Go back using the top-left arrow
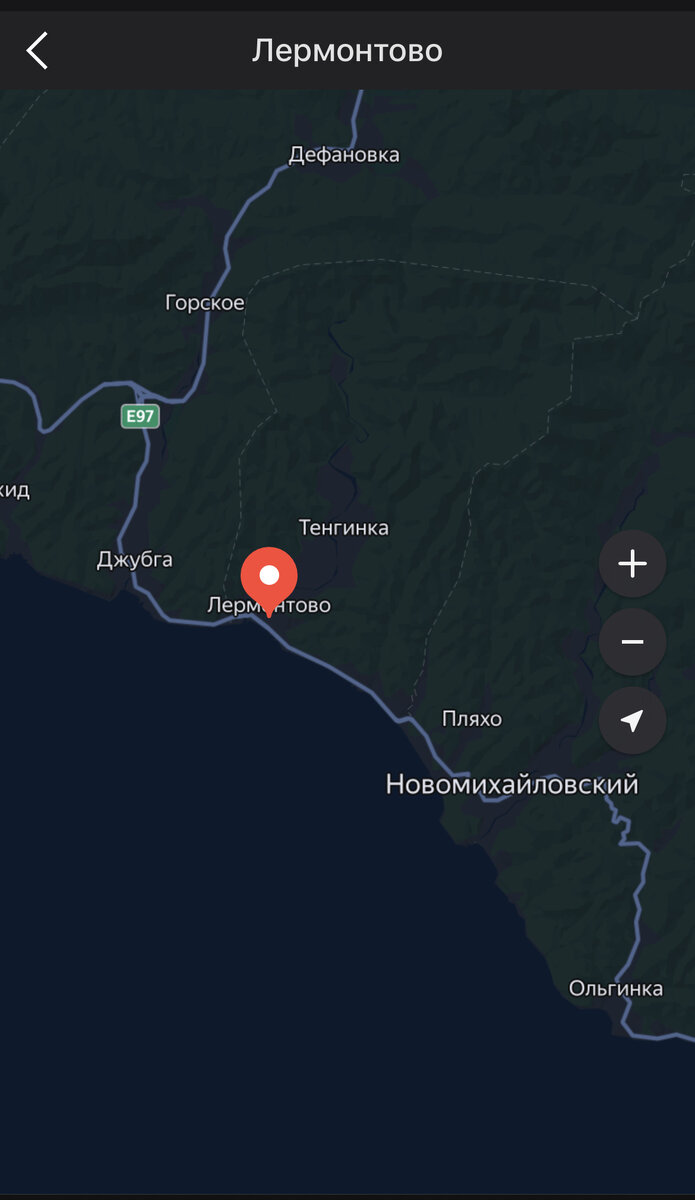 coord(37,51)
